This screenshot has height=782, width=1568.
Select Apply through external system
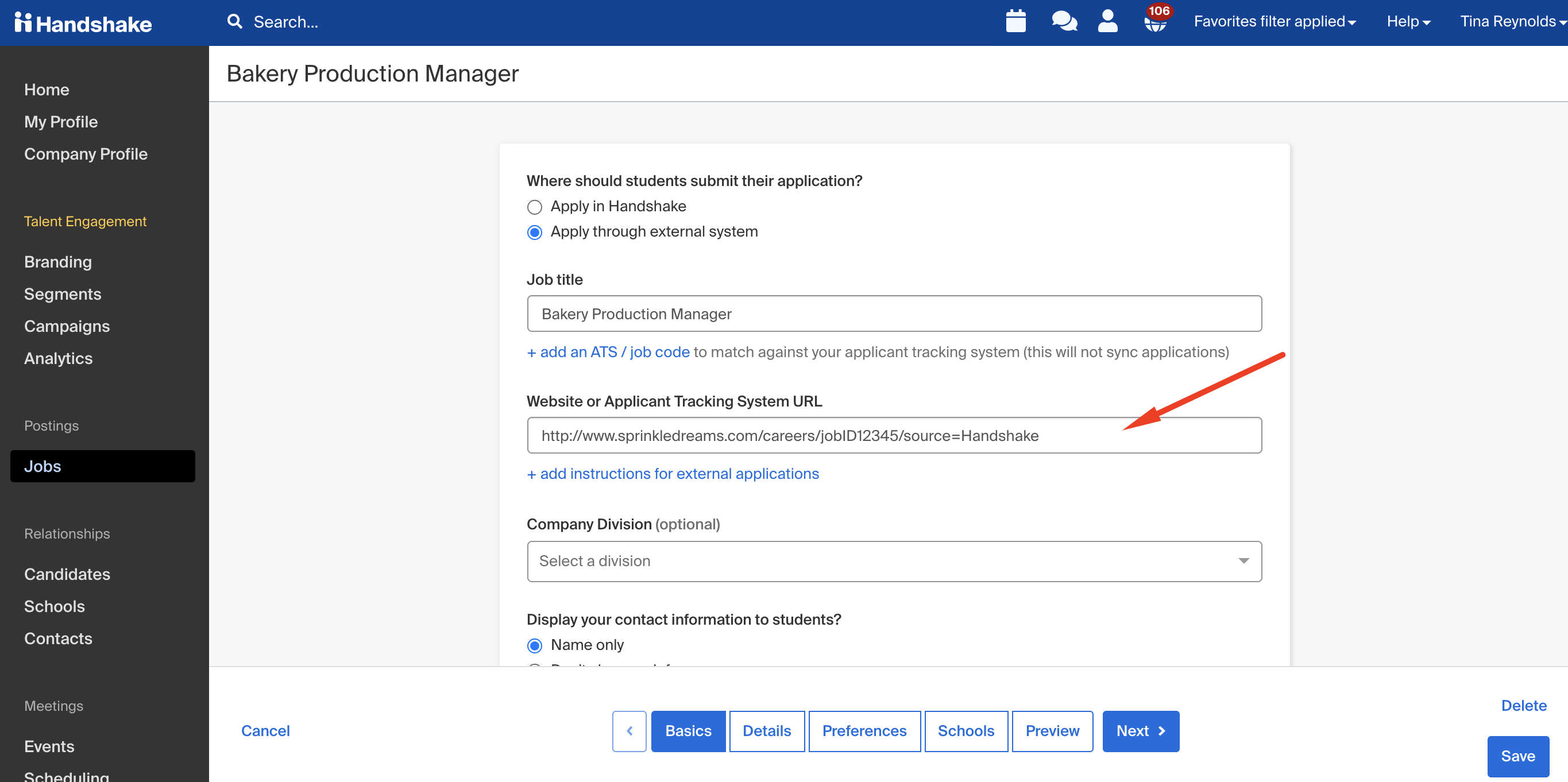[534, 232]
